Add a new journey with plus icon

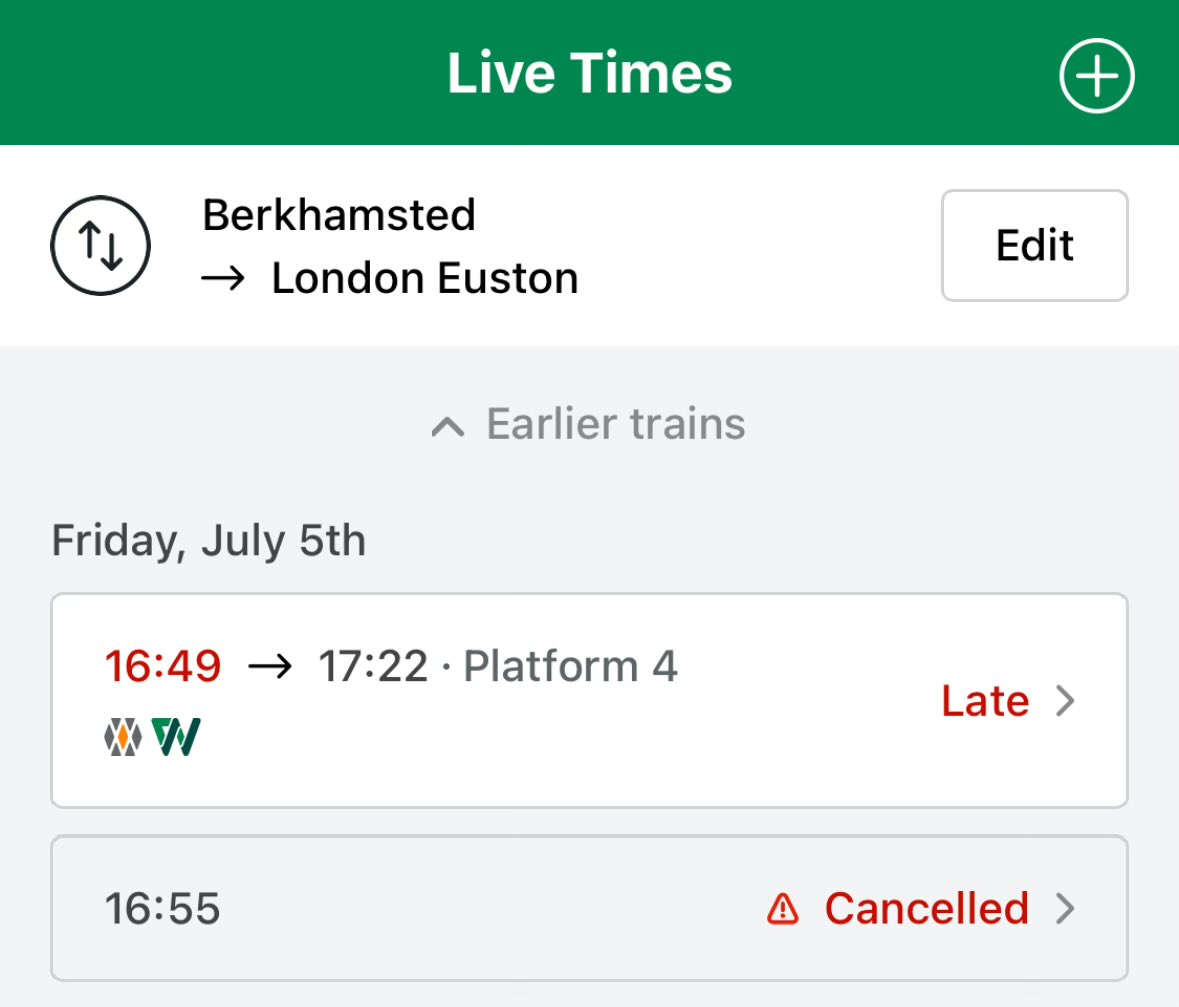pyautogui.click(x=1096, y=75)
